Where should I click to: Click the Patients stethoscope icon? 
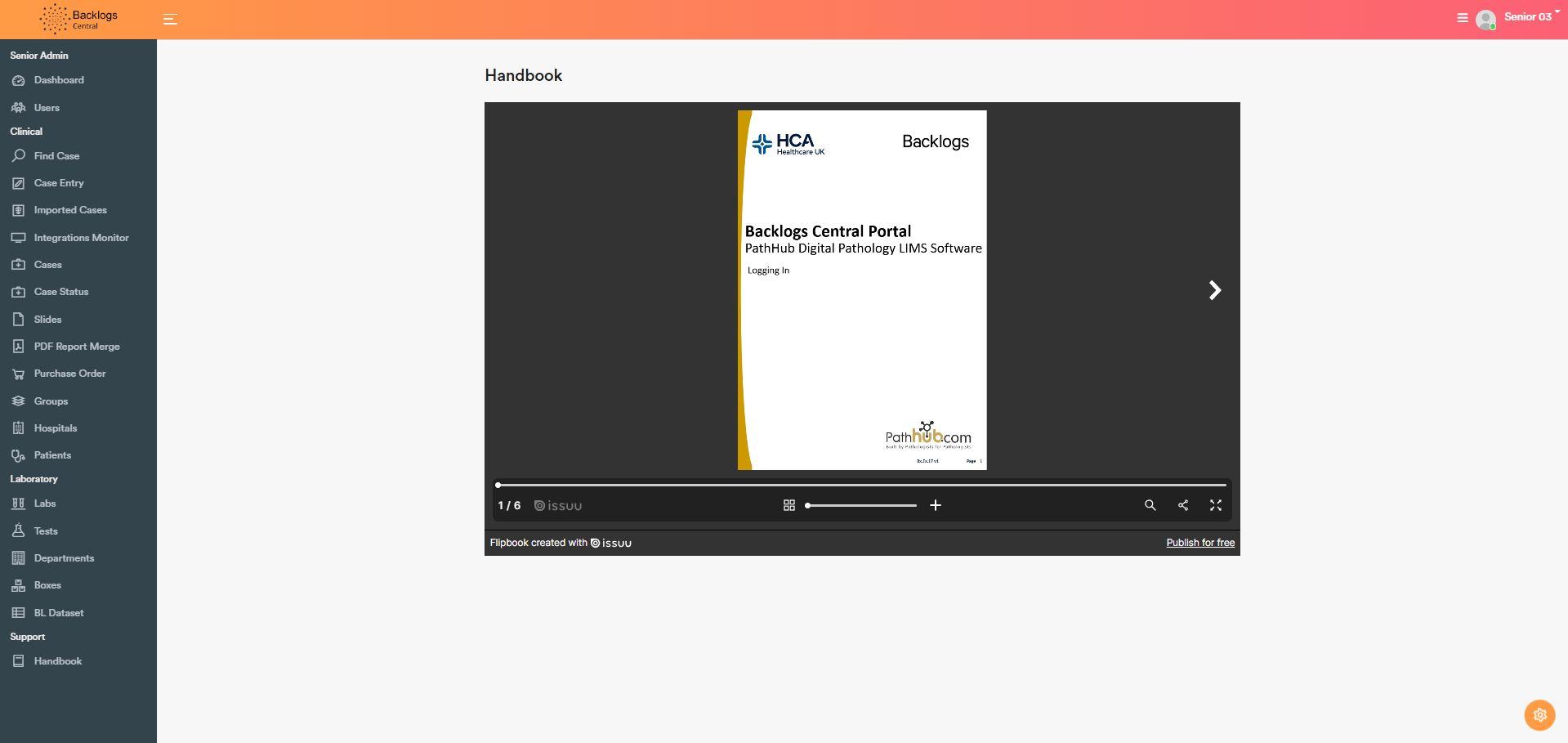click(x=19, y=456)
